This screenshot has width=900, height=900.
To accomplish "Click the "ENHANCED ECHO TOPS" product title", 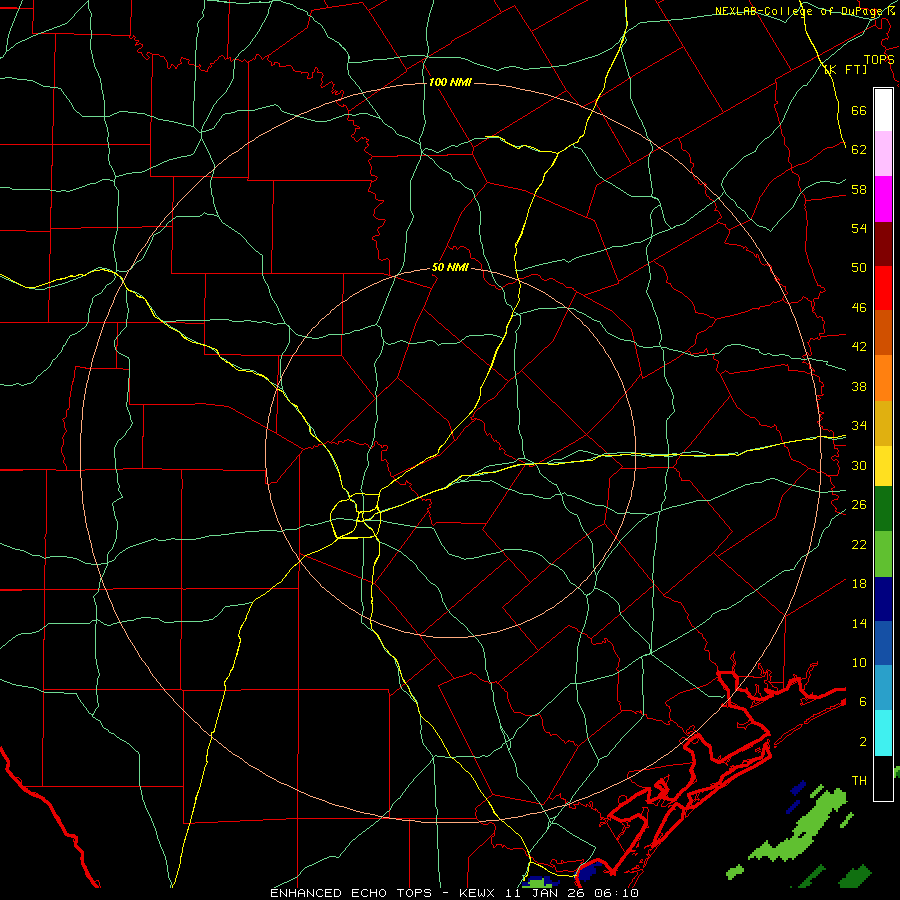I will coord(350,893).
